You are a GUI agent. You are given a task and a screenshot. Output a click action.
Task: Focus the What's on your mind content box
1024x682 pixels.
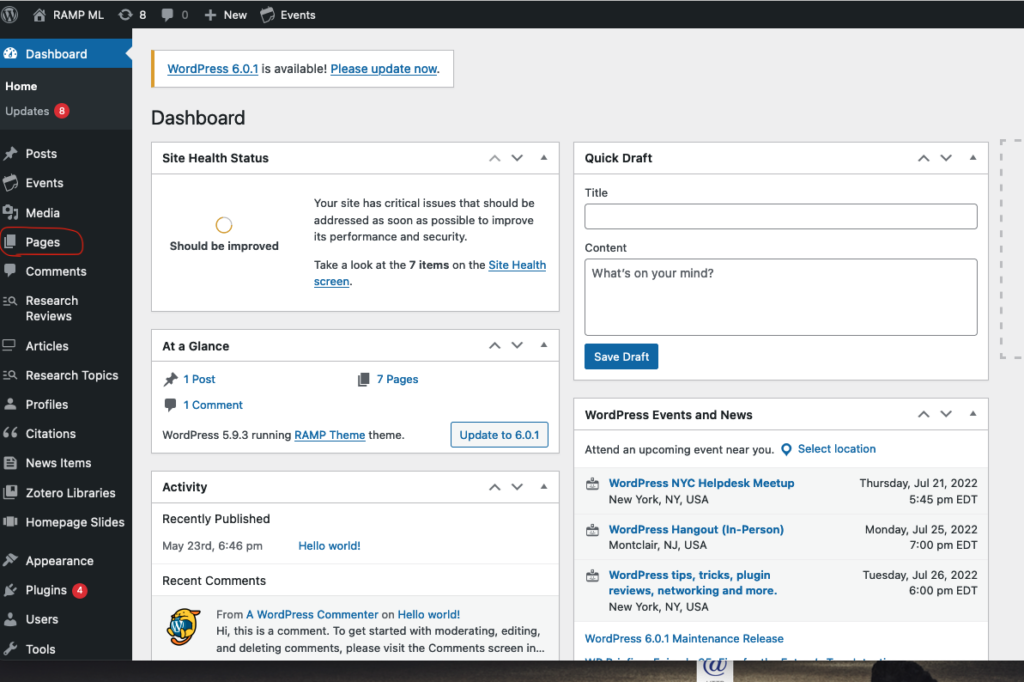780,297
